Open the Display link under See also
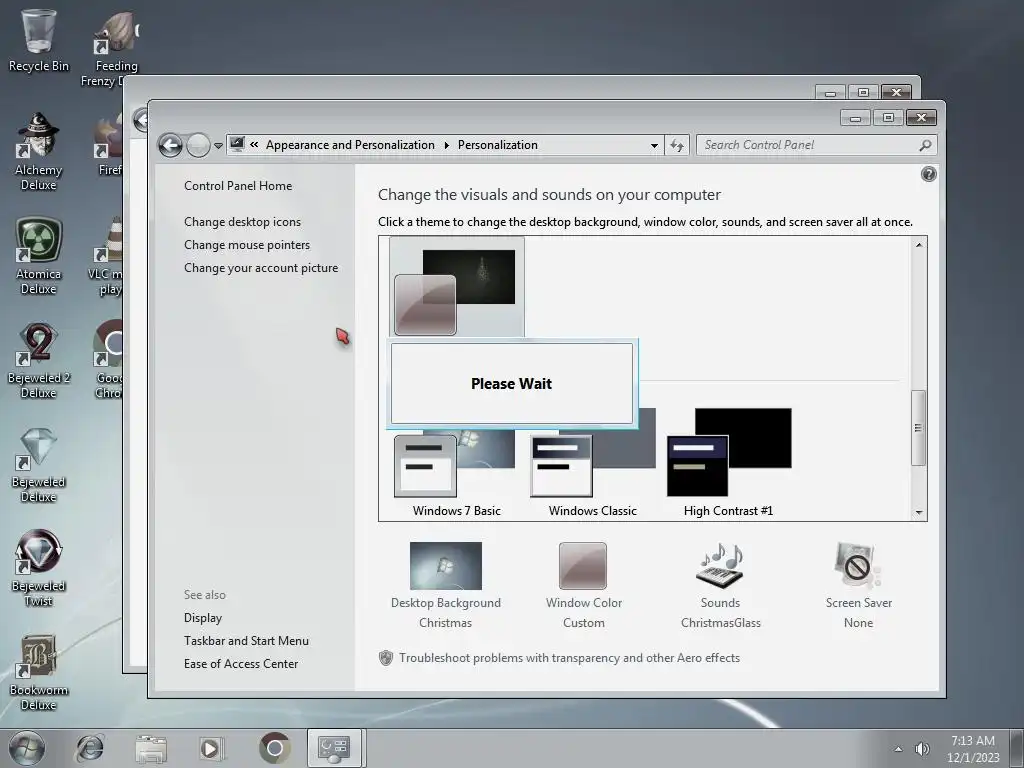Screen dimensions: 1024x768 pyautogui.click(x=203, y=618)
